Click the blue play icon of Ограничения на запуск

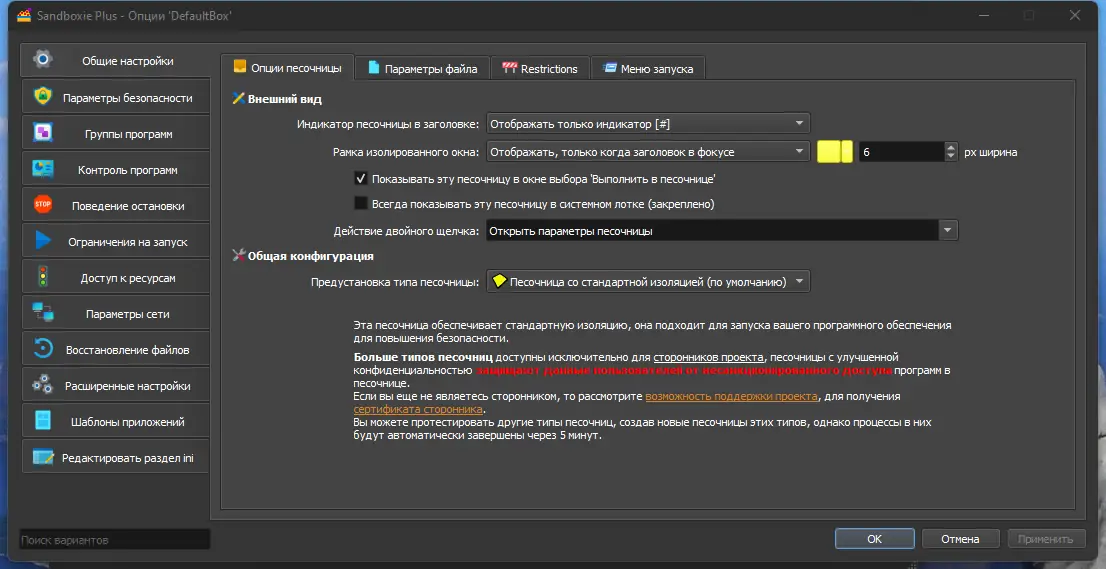coord(43,240)
